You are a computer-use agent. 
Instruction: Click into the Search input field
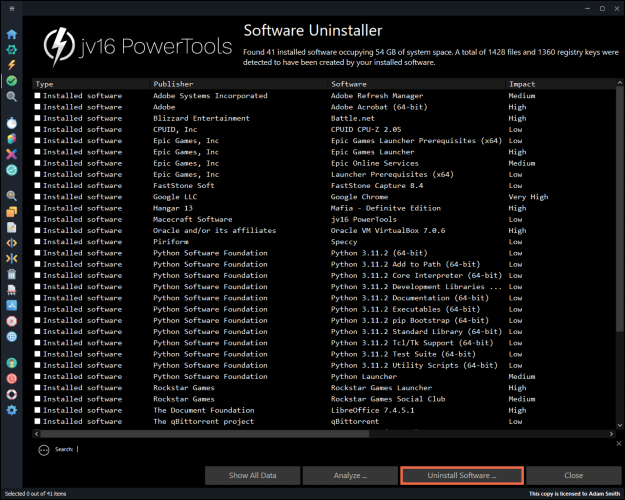pyautogui.click(x=343, y=449)
